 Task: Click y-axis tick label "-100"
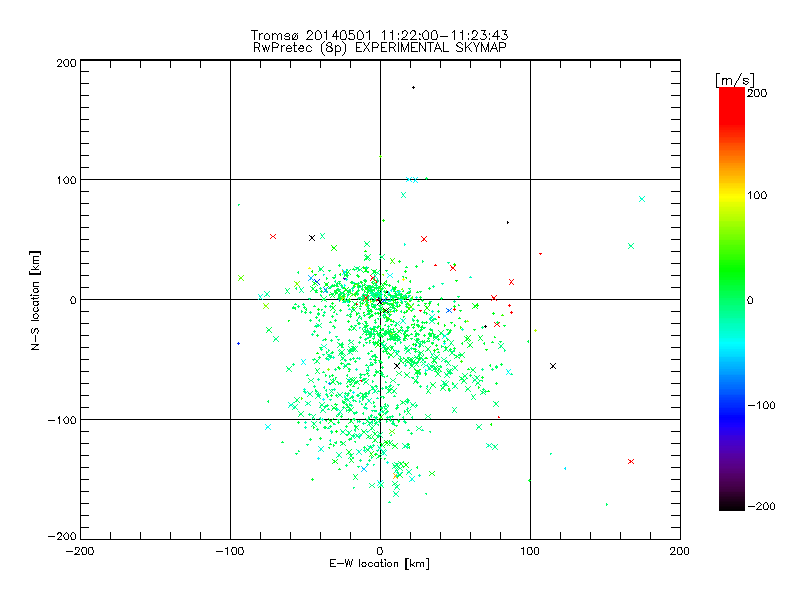[x=62, y=420]
